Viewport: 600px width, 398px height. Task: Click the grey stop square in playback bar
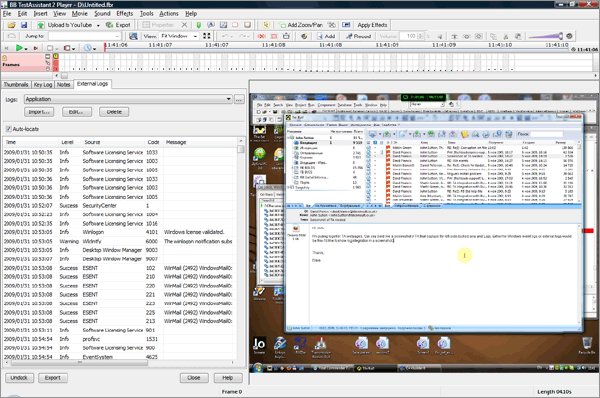point(50,48)
